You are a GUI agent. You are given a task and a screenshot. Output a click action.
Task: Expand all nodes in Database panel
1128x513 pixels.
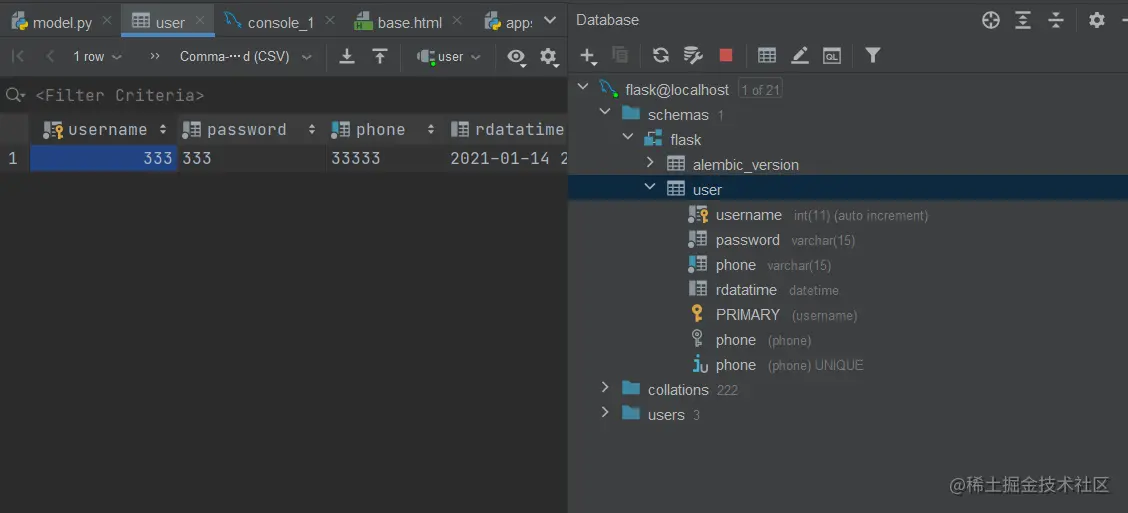pyautogui.click(x=1023, y=20)
